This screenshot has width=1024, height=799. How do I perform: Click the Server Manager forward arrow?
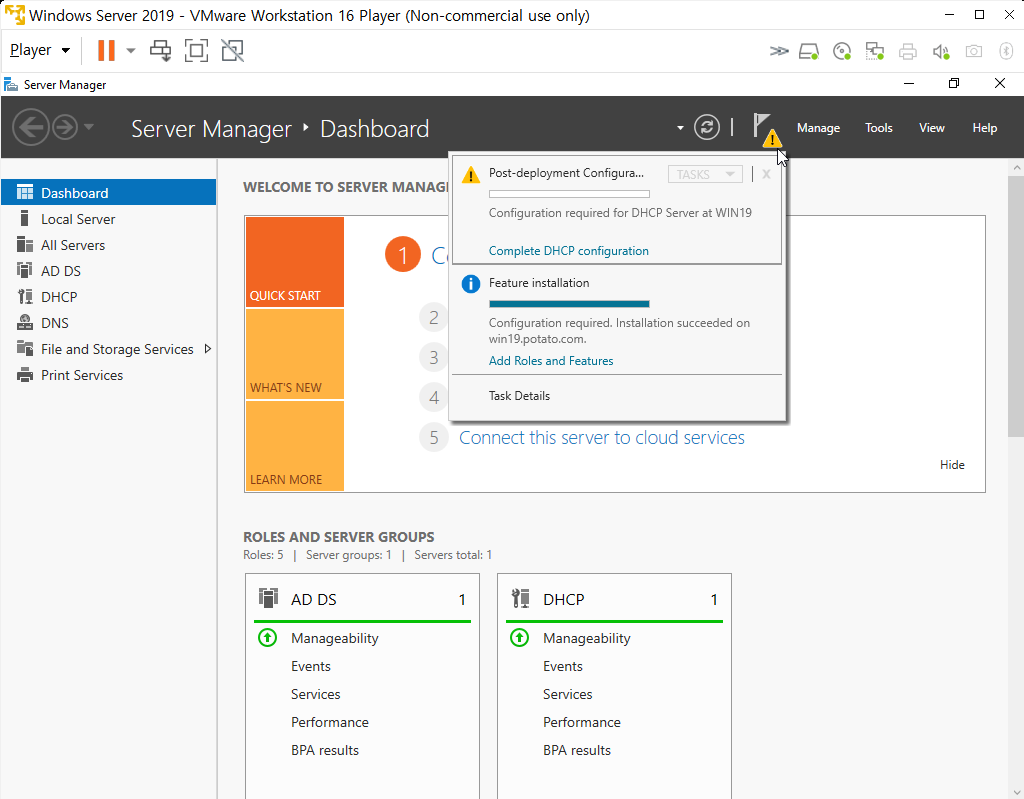(x=65, y=127)
